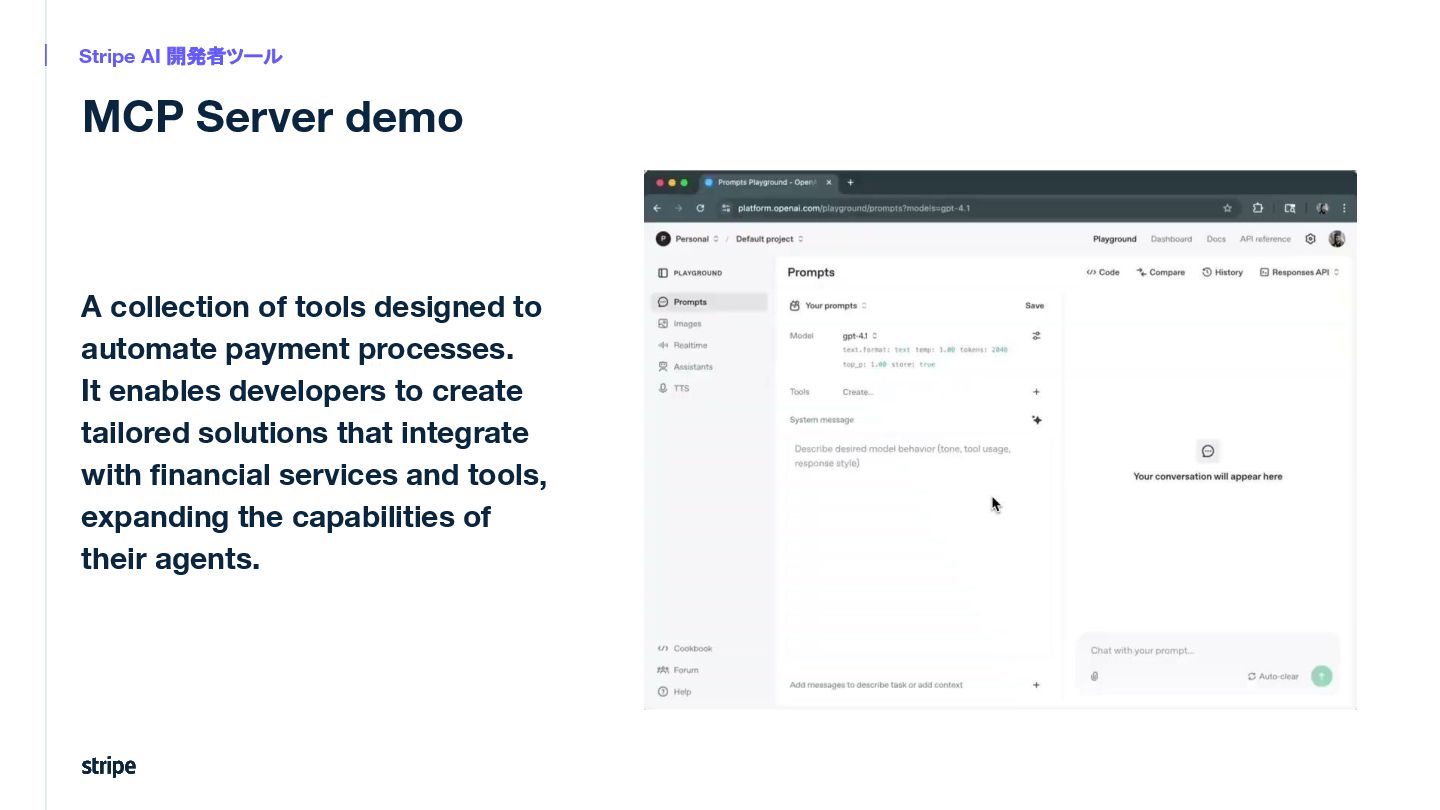Viewport: 1440px width, 810px height.
Task: Toggle the Auto-clear option
Action: pos(1273,677)
